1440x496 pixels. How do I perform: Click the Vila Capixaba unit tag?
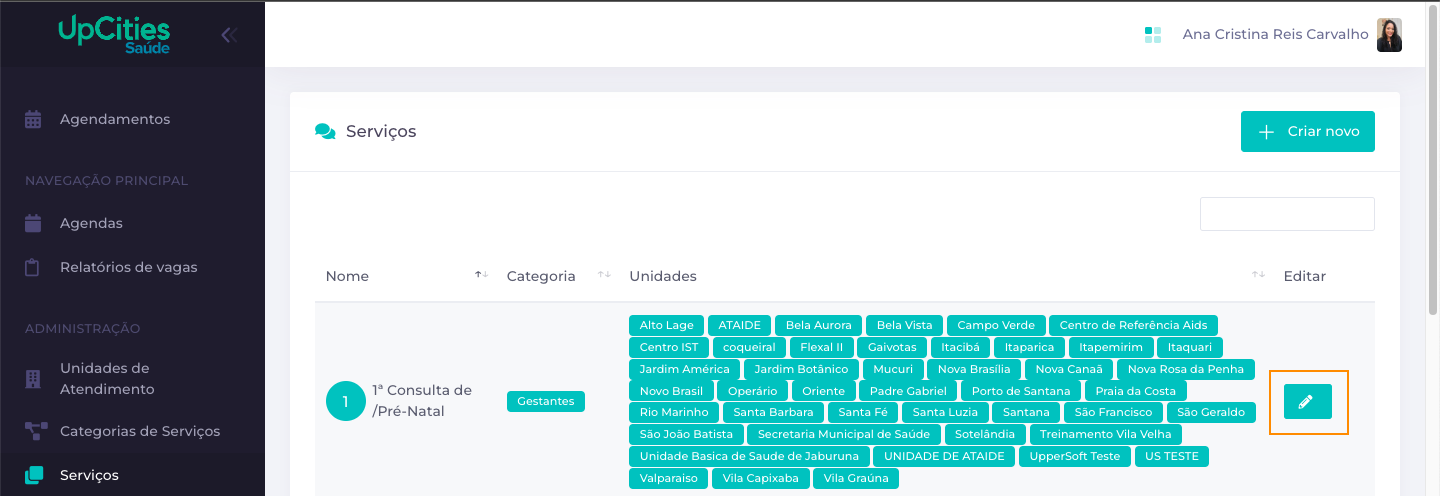(x=761, y=478)
